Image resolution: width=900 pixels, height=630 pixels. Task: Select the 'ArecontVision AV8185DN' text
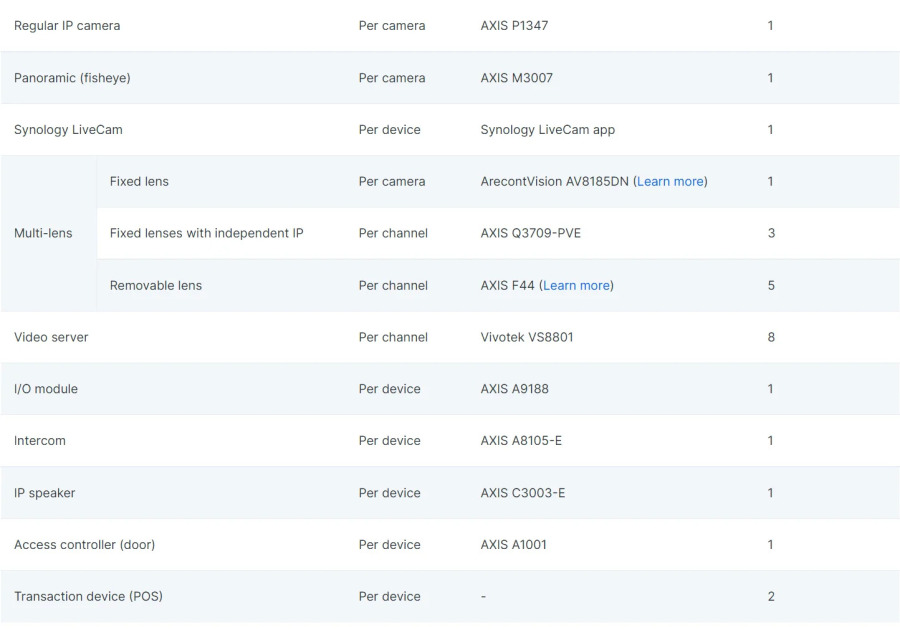[x=554, y=181]
